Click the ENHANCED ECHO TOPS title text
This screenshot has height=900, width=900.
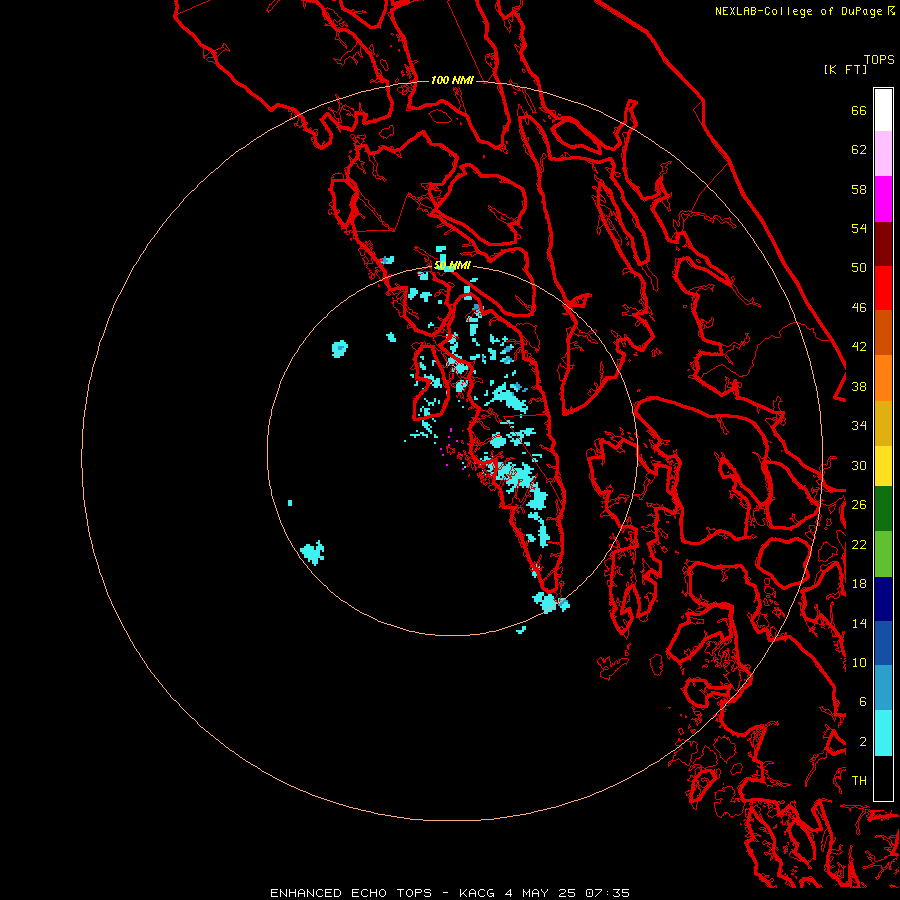point(351,893)
